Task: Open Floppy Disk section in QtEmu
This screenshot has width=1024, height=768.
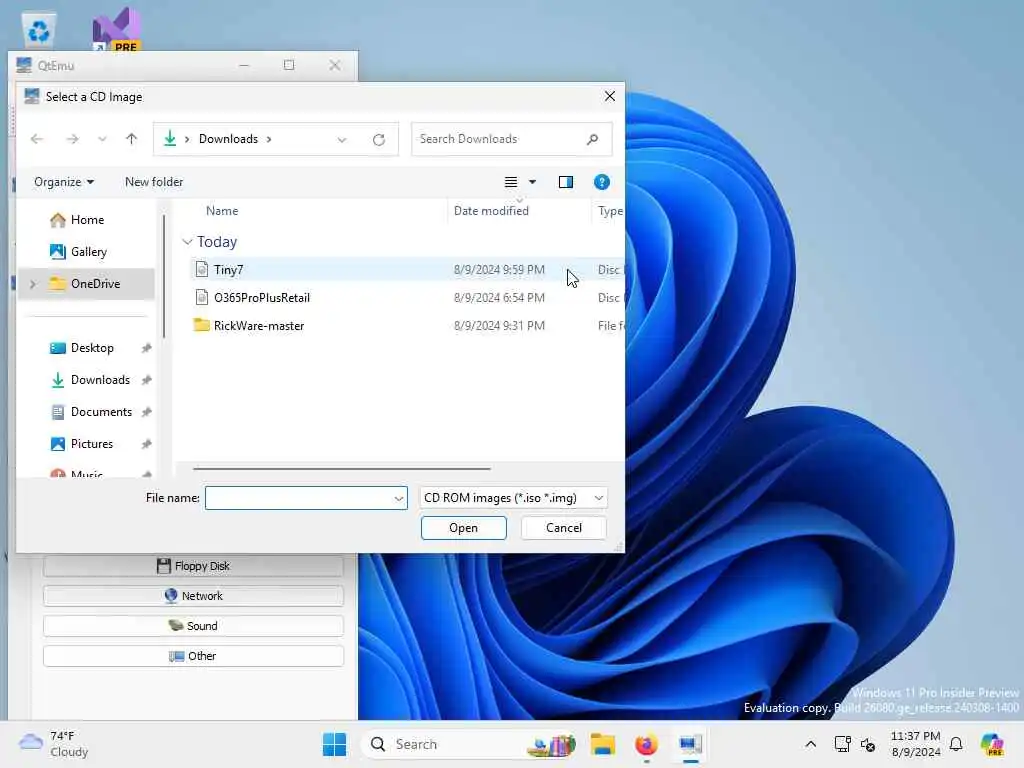Action: pos(193,566)
